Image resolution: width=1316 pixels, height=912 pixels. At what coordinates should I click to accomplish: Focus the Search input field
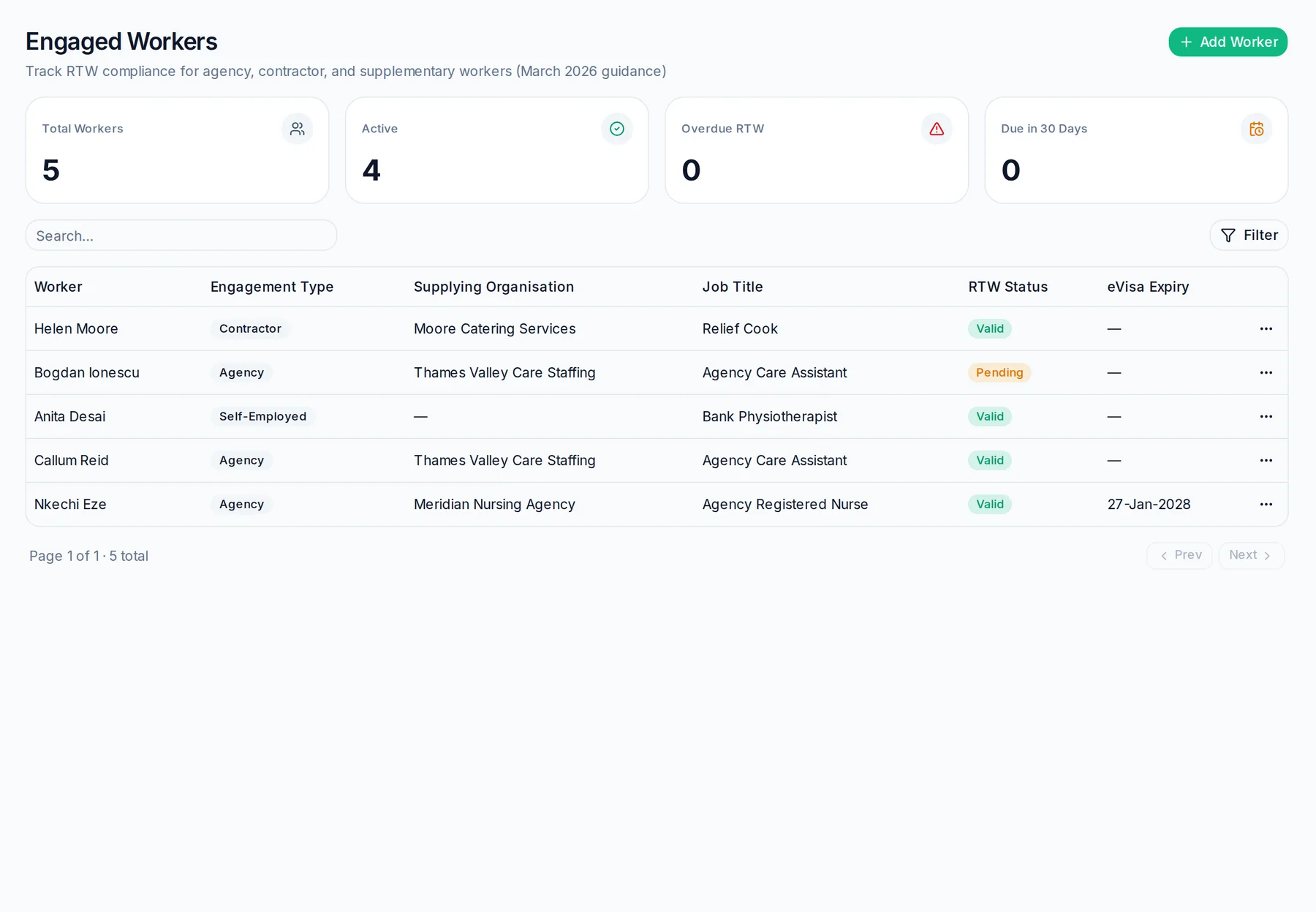tap(181, 235)
